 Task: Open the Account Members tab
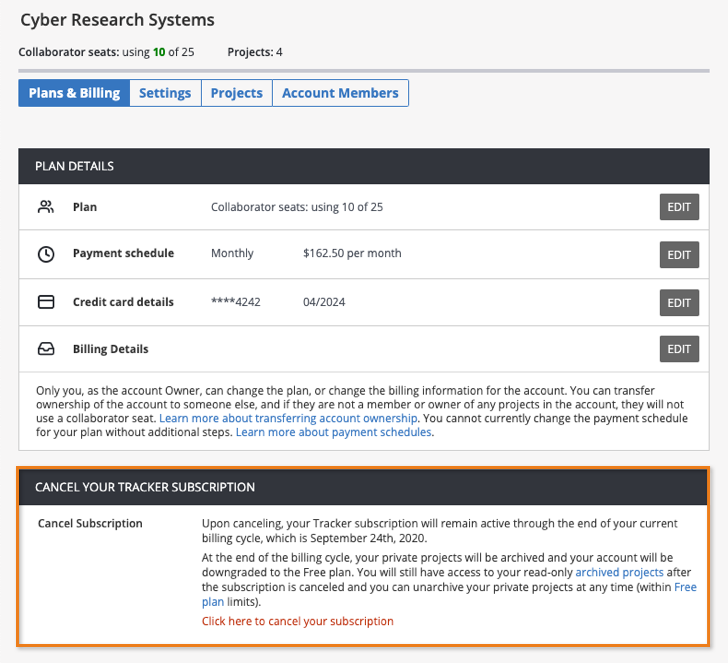pos(340,93)
